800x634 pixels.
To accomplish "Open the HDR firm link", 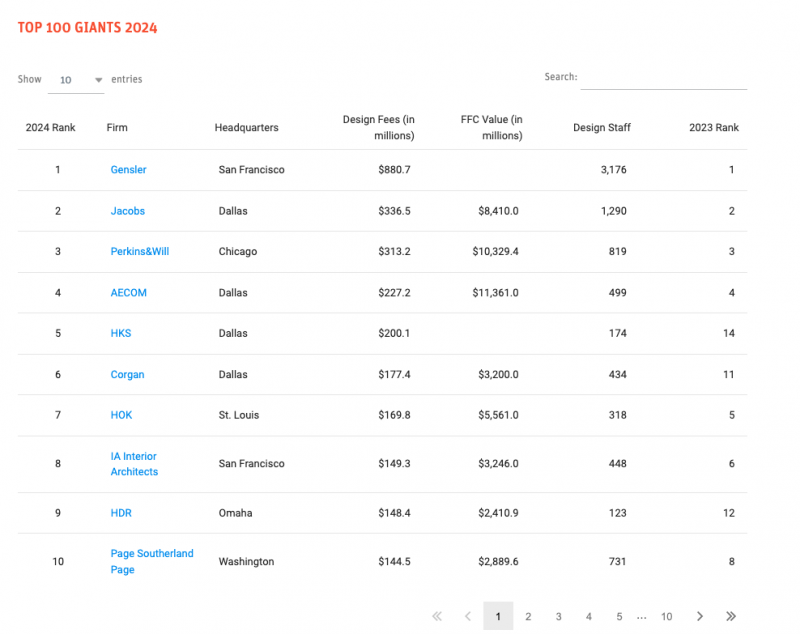I will coord(121,513).
